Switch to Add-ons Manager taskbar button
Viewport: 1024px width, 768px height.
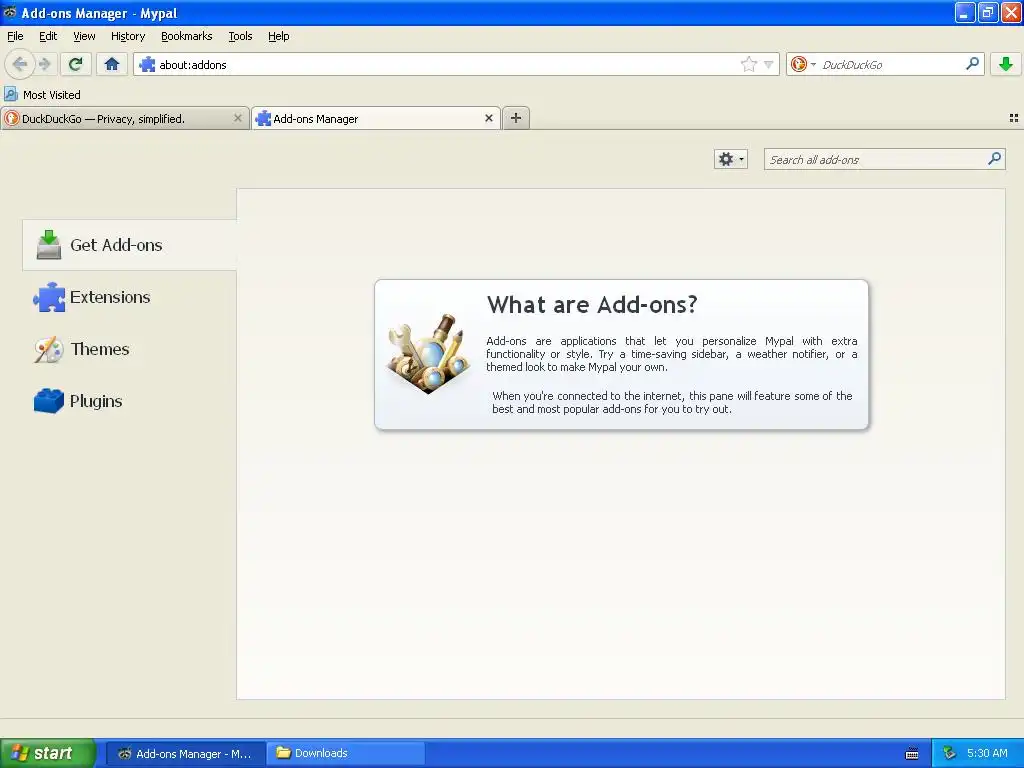point(185,754)
